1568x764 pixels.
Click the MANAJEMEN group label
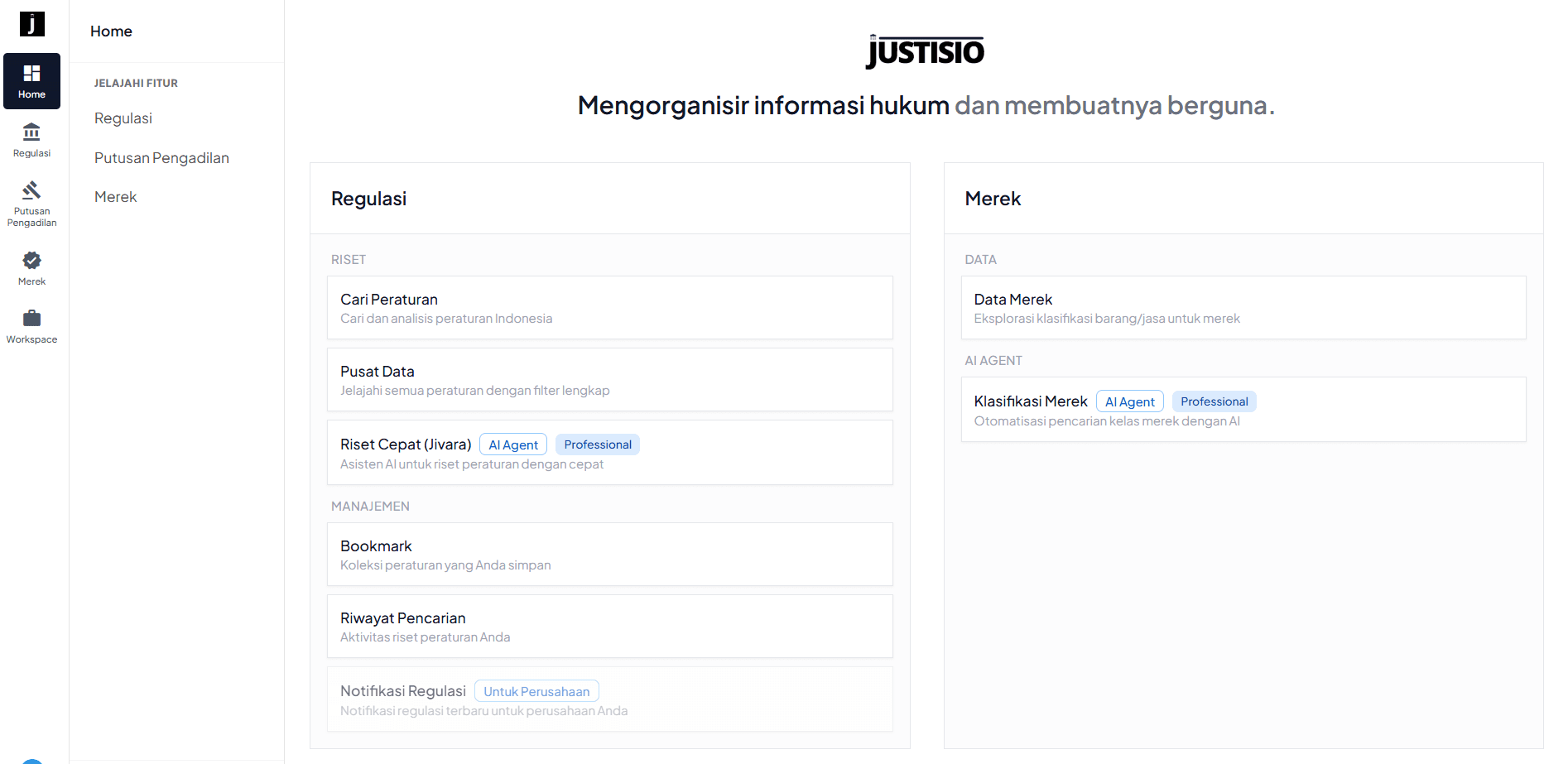(x=370, y=507)
